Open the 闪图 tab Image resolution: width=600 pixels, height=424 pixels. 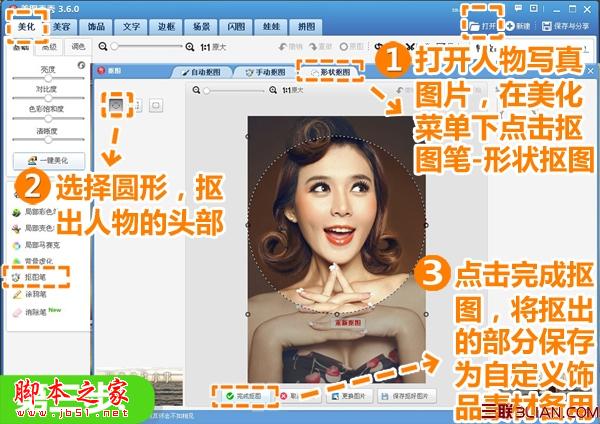coord(236,27)
